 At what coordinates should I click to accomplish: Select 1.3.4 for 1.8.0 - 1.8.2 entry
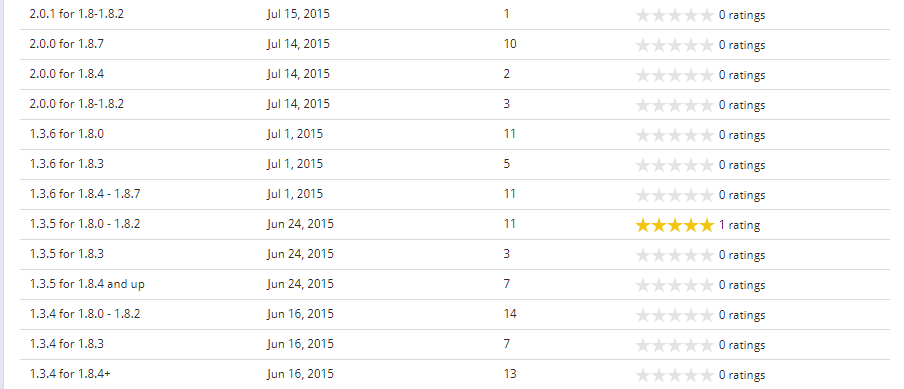(85, 314)
